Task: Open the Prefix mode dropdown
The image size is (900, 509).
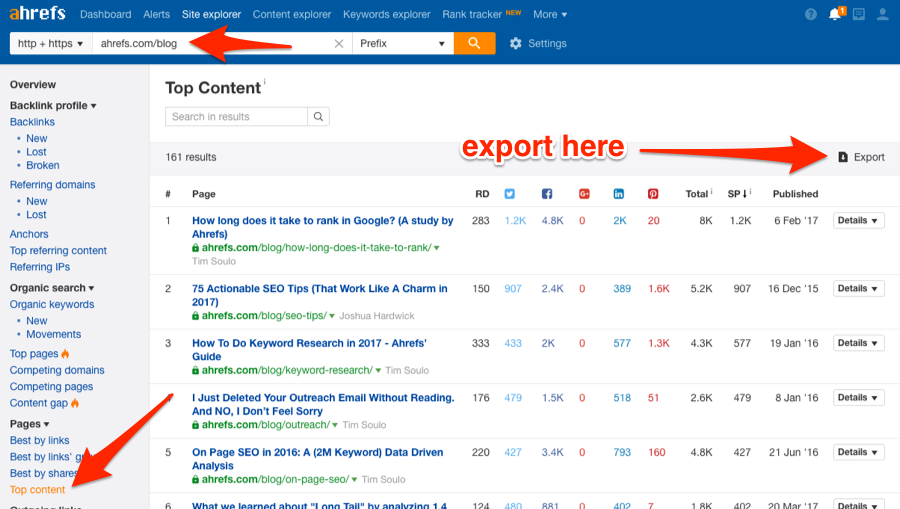Action: pos(402,44)
